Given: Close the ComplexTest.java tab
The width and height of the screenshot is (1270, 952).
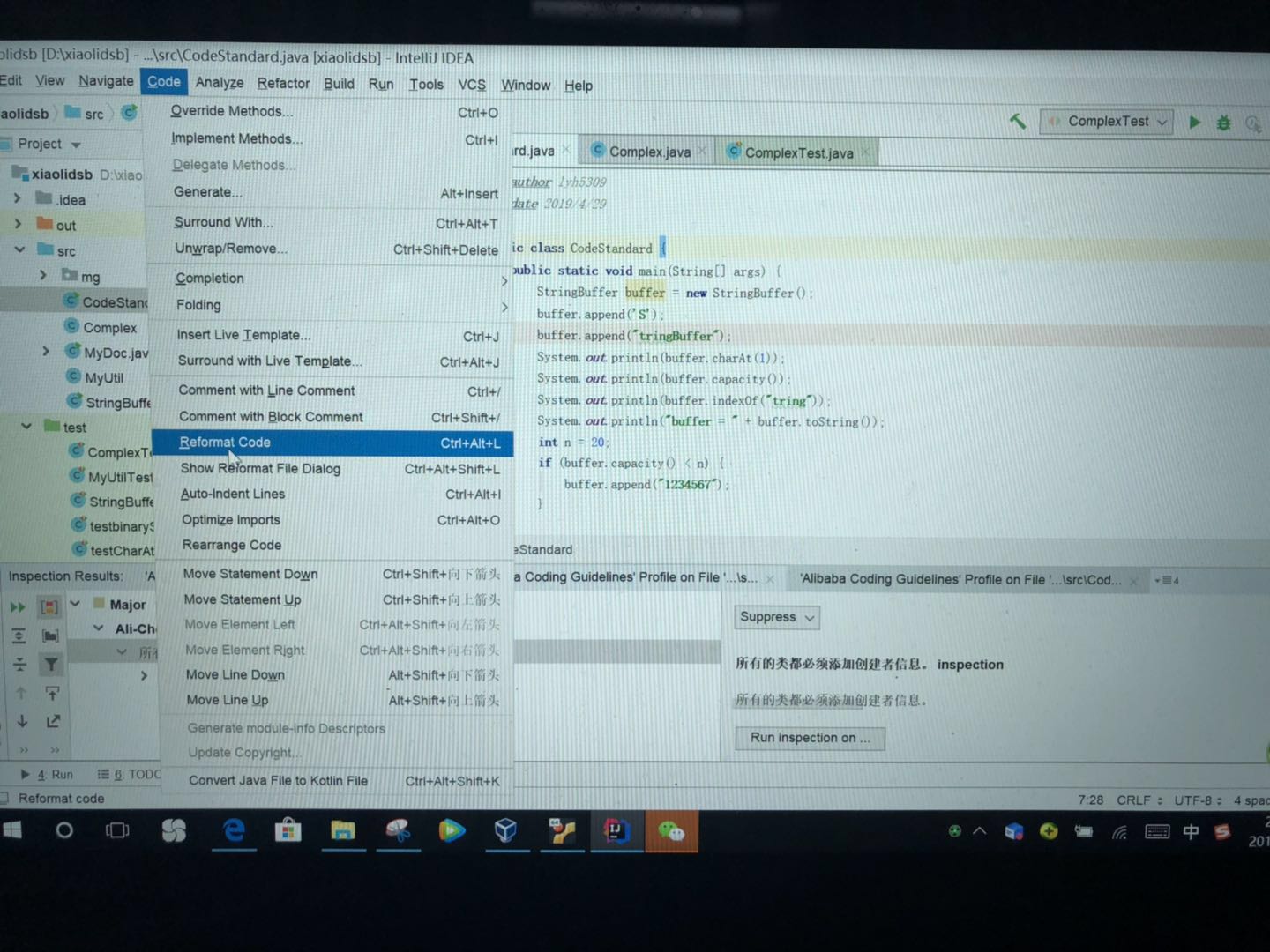Looking at the screenshot, I should 865,152.
